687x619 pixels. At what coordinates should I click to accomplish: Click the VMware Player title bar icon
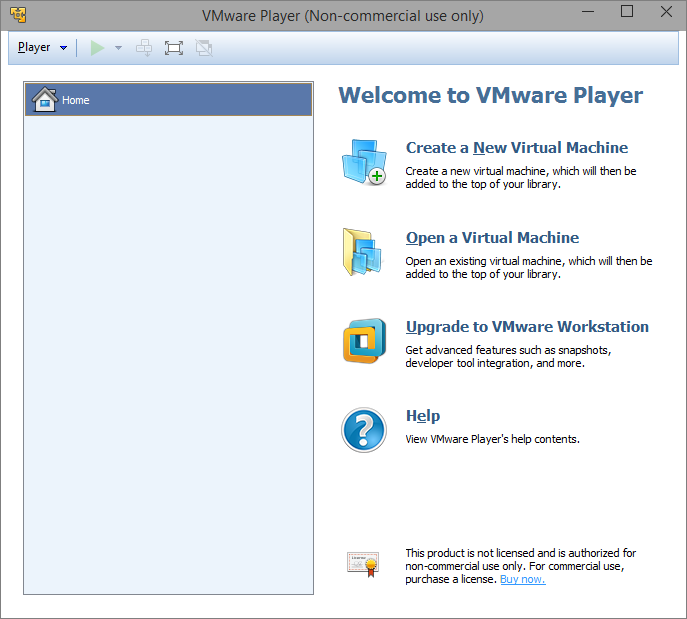pos(18,15)
